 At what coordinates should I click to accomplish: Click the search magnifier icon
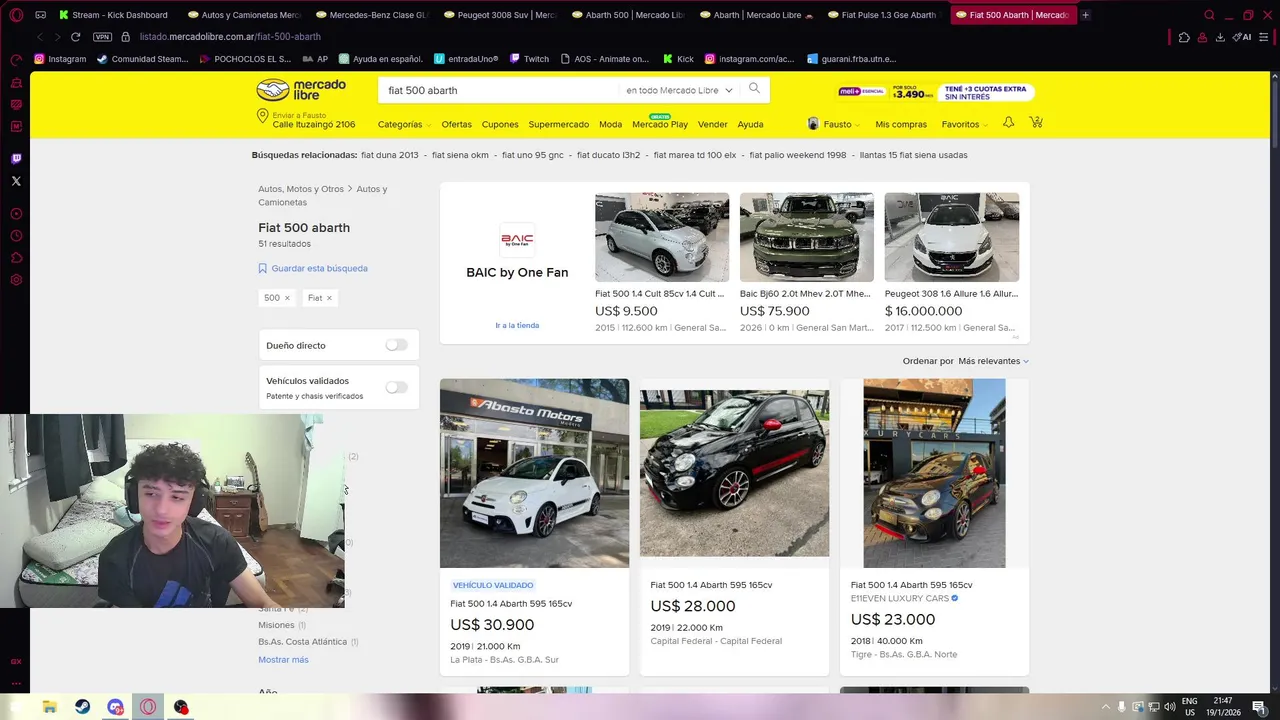point(754,89)
